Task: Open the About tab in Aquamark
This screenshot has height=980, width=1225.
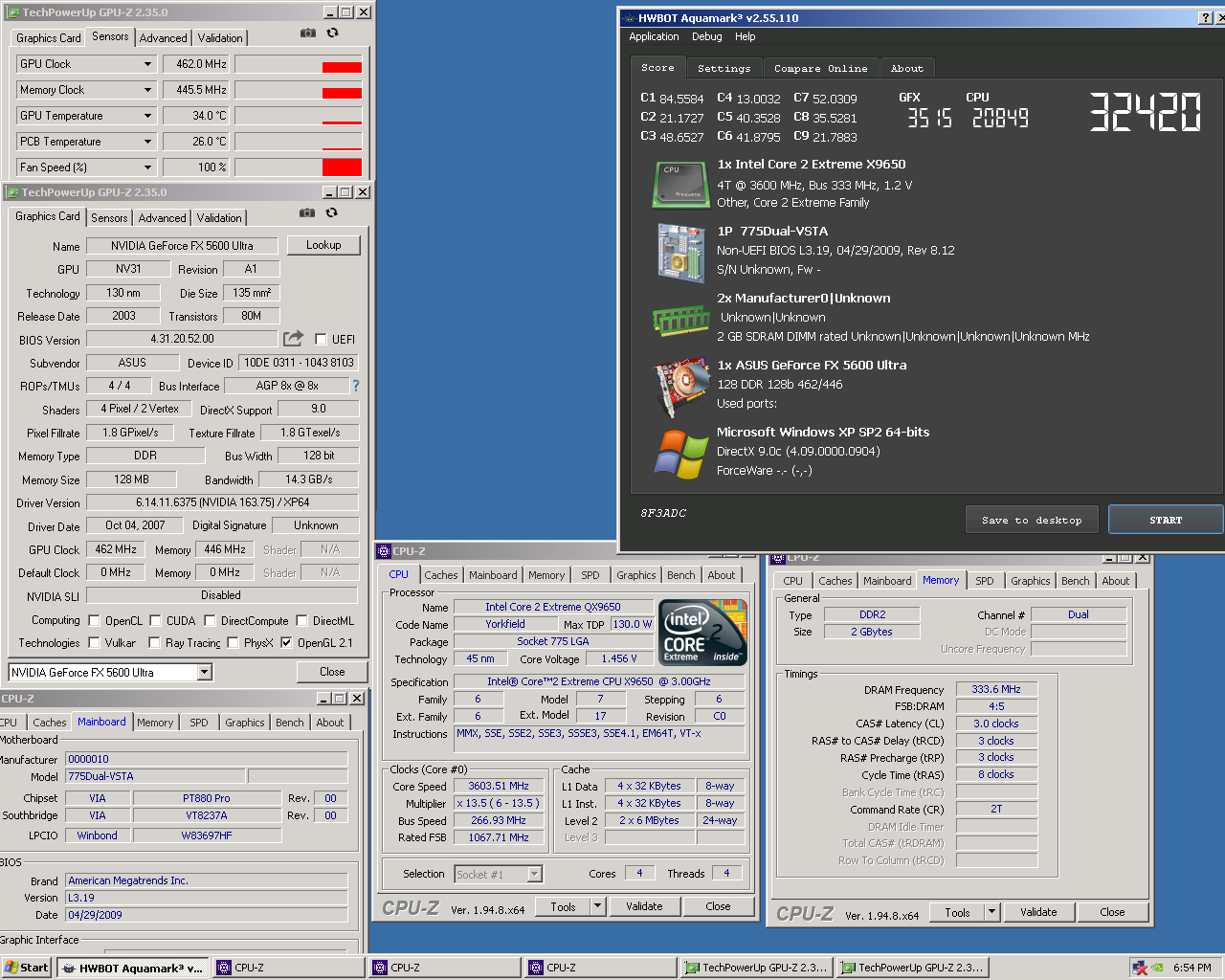Action: [907, 69]
